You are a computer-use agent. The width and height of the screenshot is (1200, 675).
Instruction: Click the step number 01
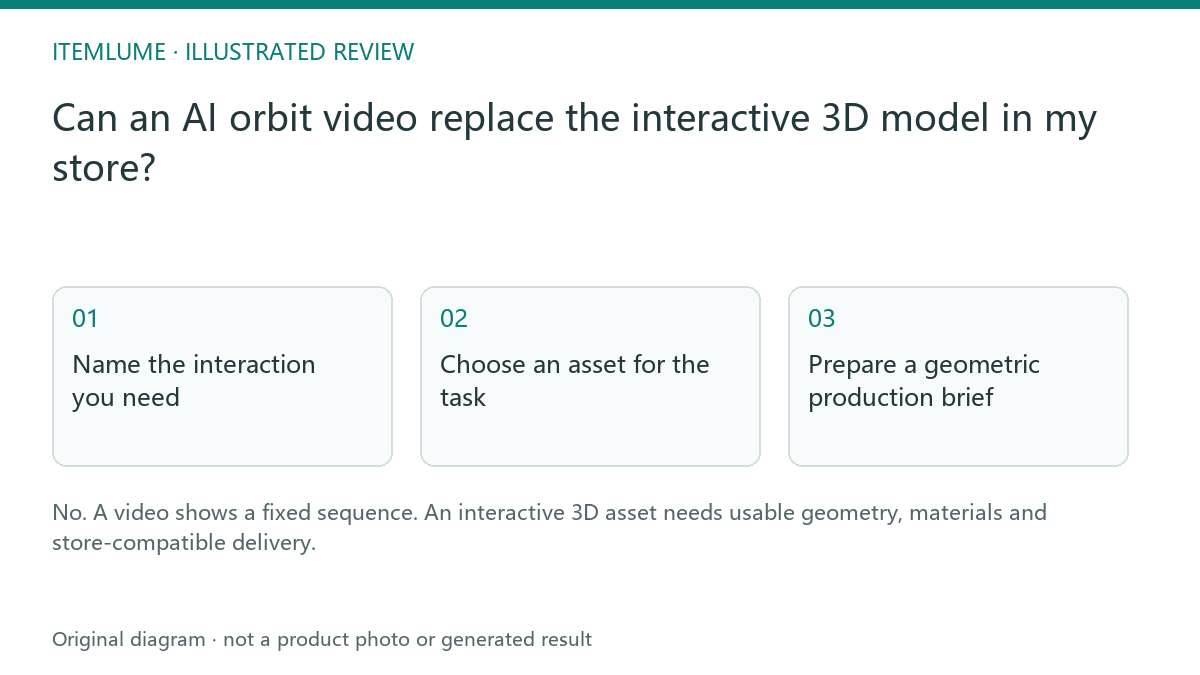click(85, 319)
